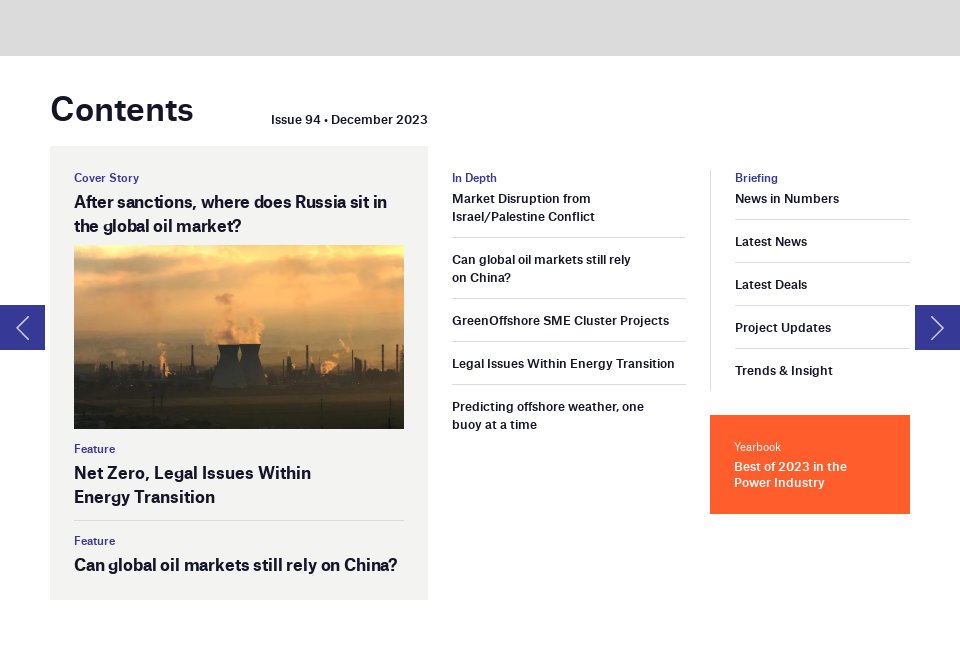Image resolution: width=960 pixels, height=655 pixels.
Task: Open News in Numbers briefing
Action: 787,199
